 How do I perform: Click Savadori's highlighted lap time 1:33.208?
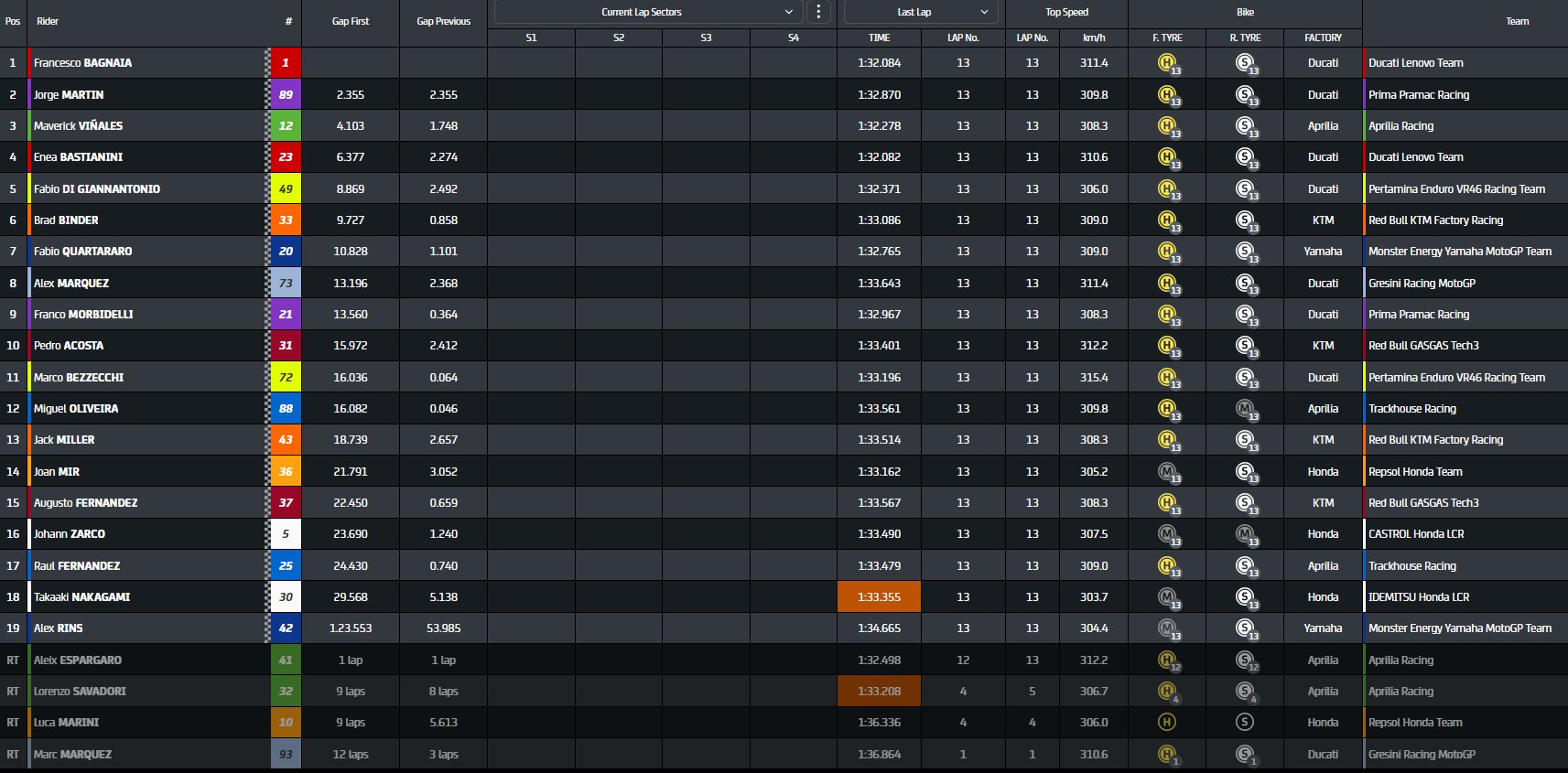tap(879, 691)
